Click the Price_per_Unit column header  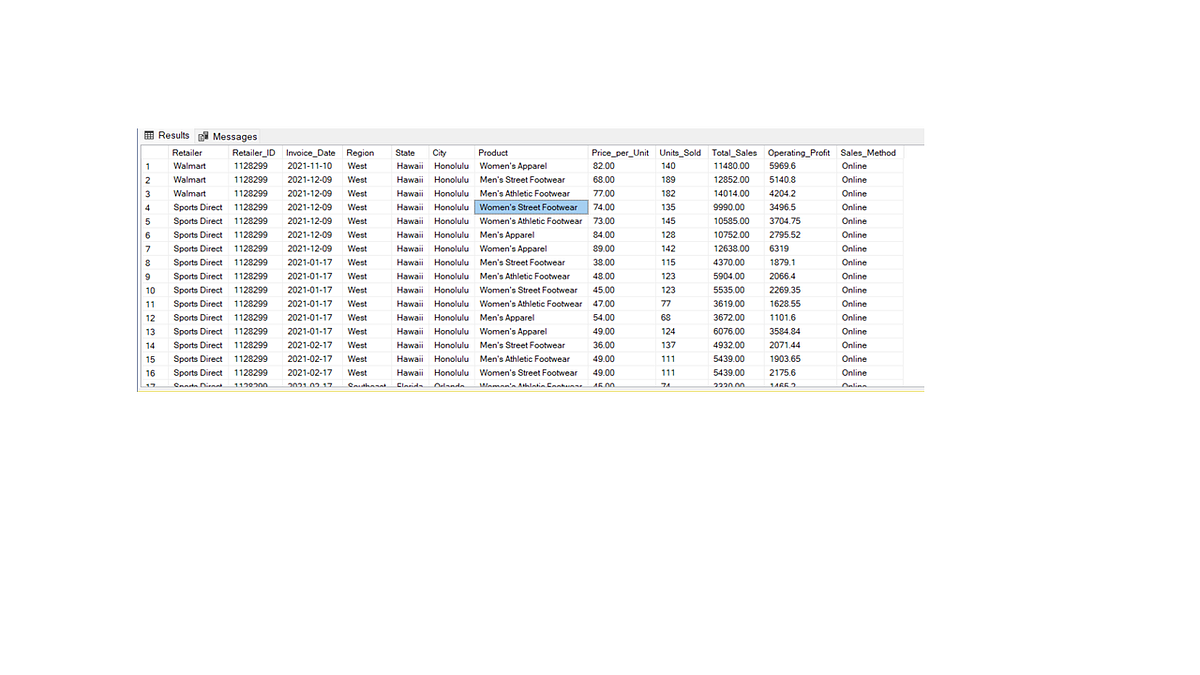(x=619, y=152)
